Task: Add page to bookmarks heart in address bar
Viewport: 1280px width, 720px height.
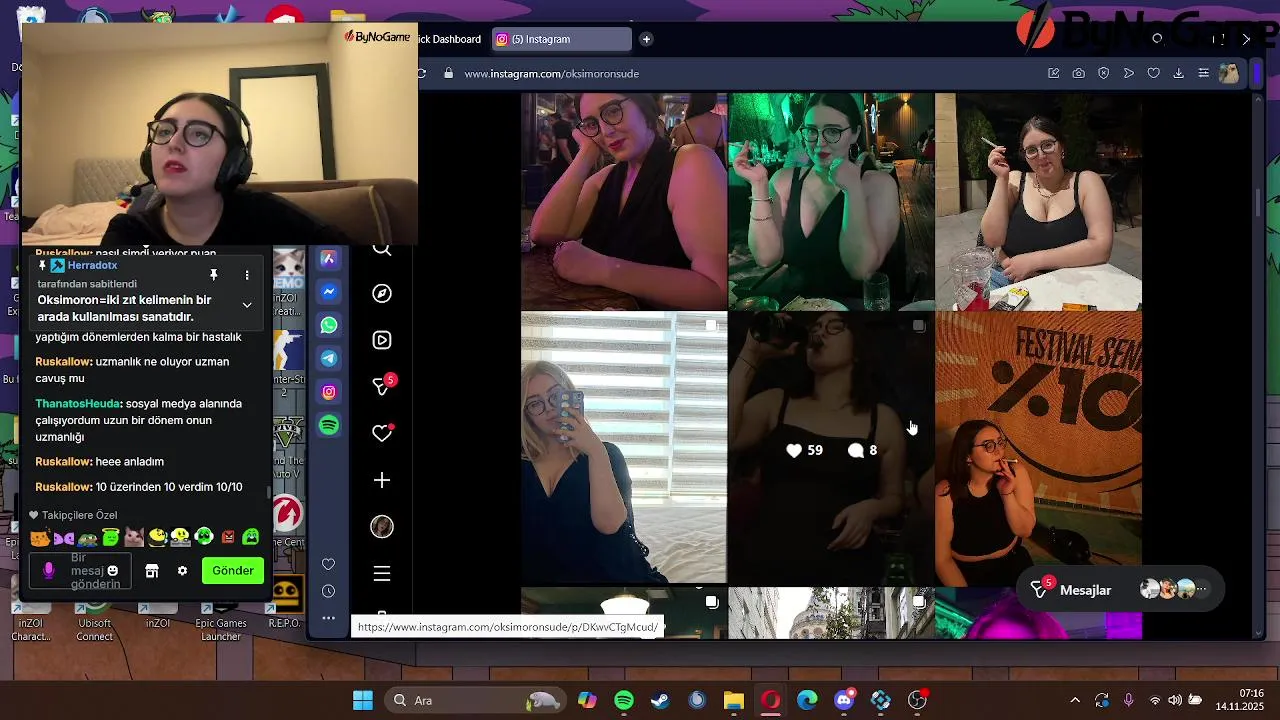Action: click(x=1153, y=73)
